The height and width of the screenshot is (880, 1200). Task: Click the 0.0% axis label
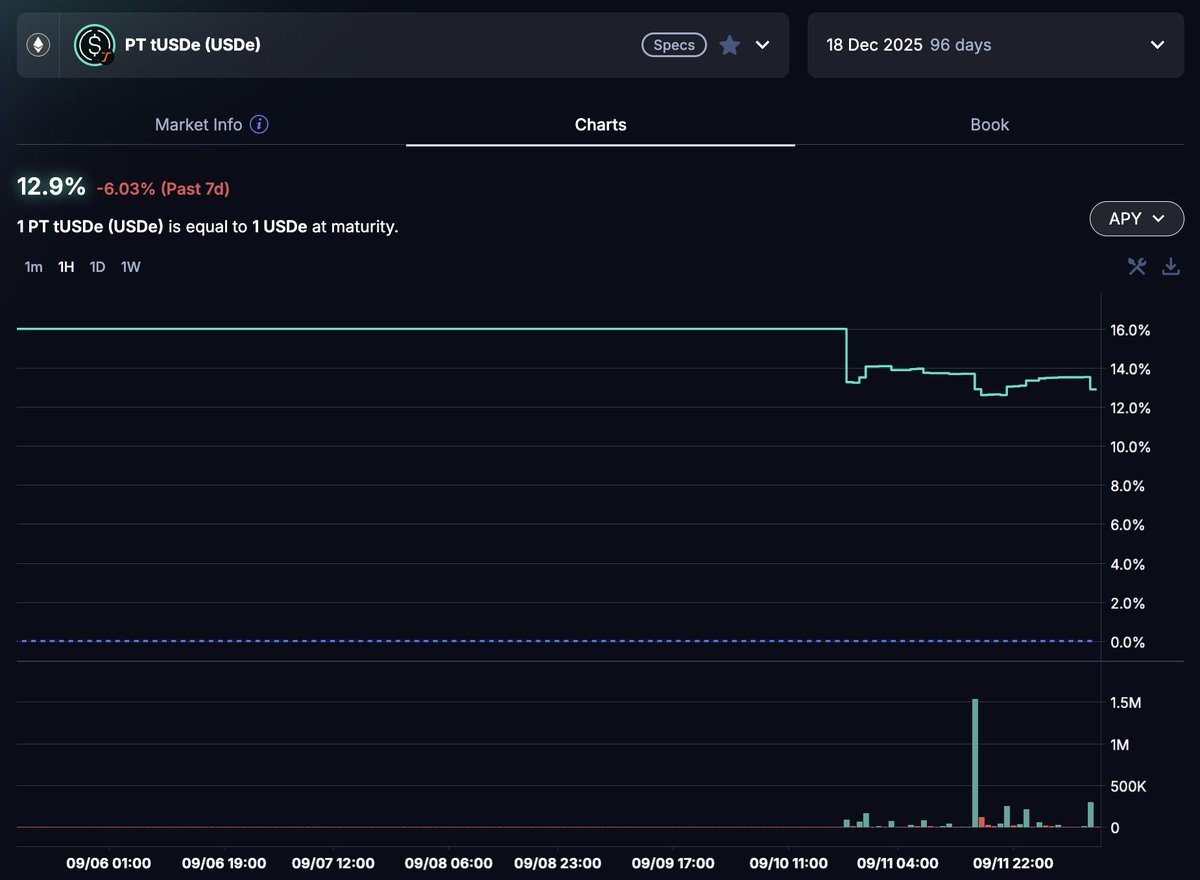tap(1130, 642)
